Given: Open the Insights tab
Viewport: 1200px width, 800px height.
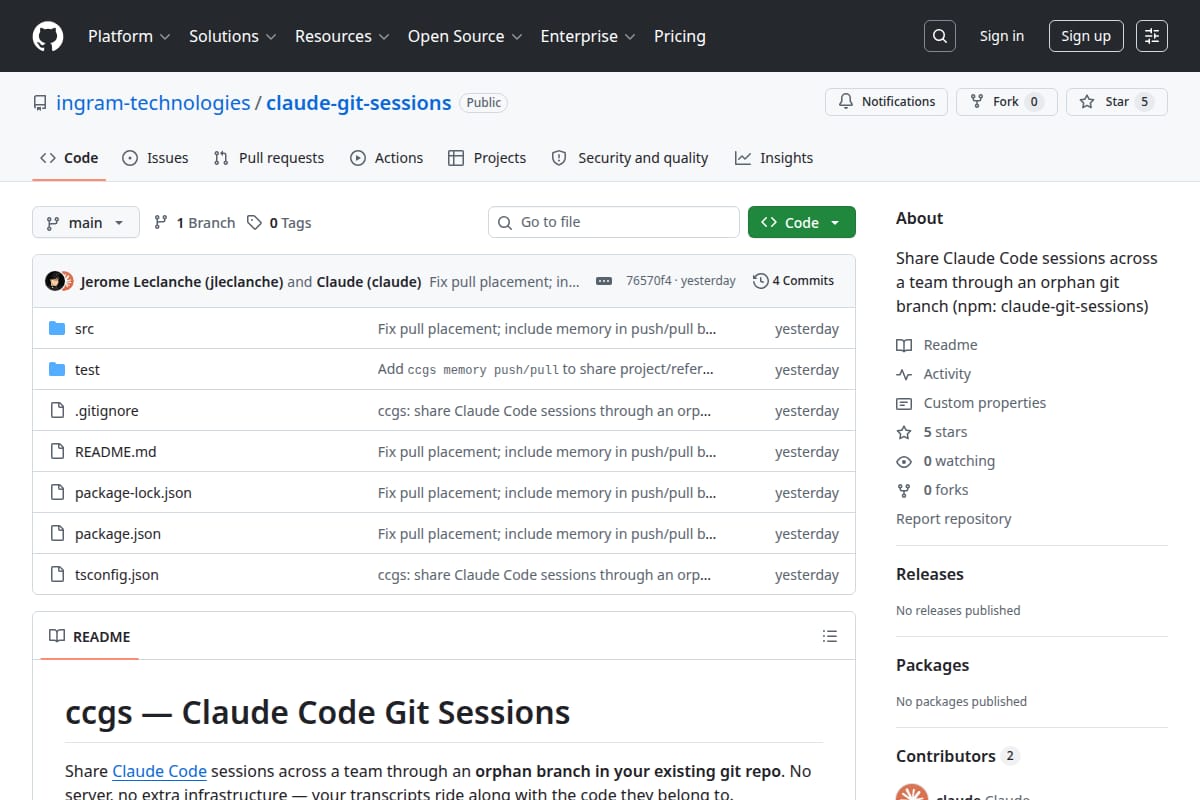Looking at the screenshot, I should tap(774, 158).
